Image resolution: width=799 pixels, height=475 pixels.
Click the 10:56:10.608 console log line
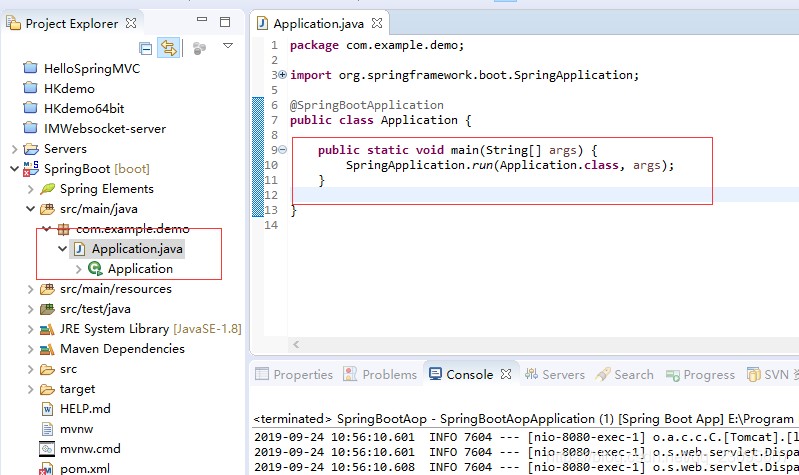[x=526, y=467]
